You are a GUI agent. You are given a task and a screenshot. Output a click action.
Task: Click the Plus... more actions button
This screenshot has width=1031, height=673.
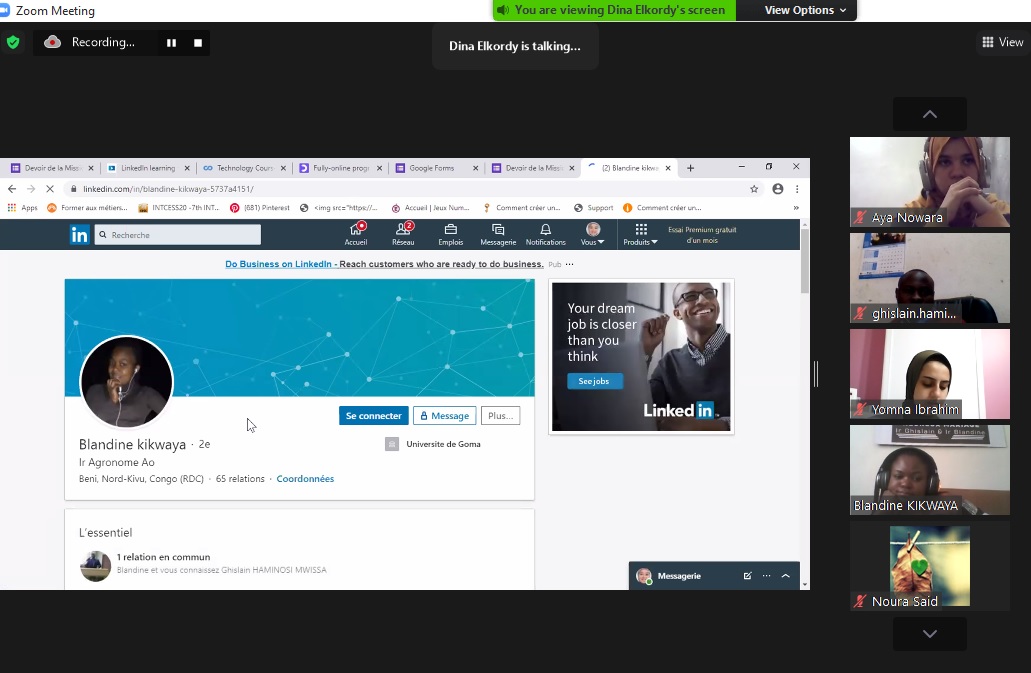click(x=500, y=416)
